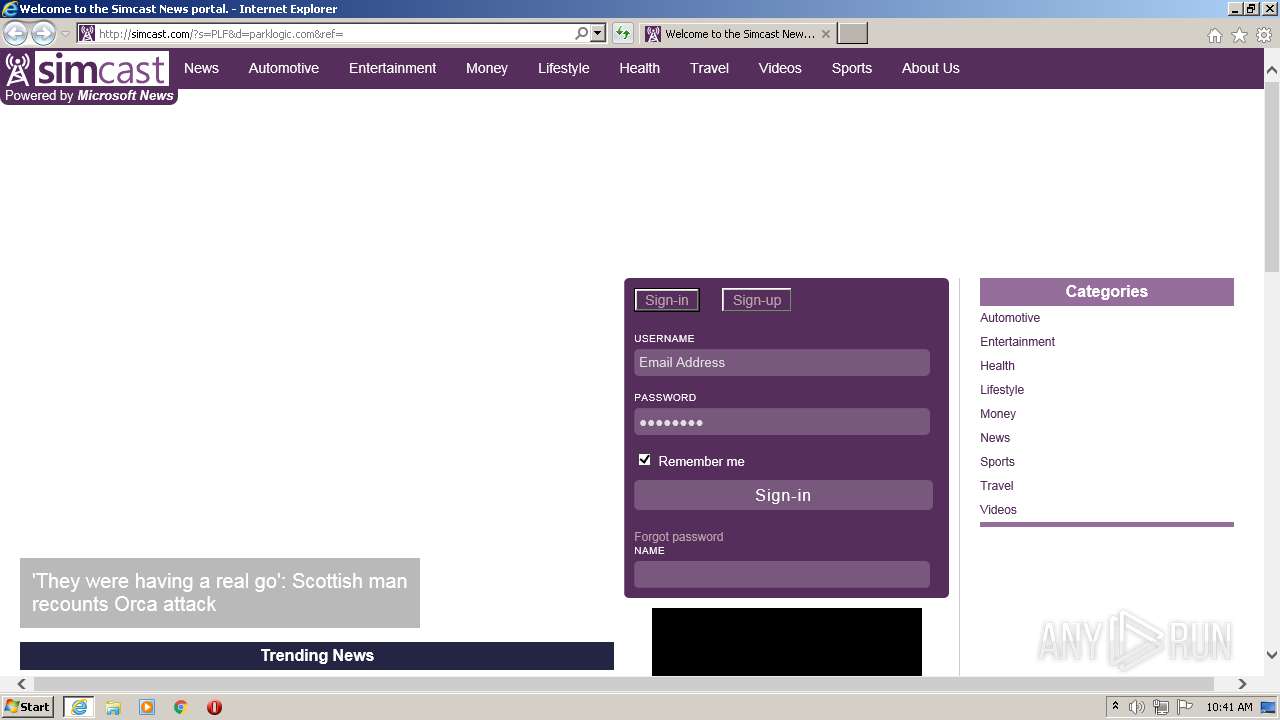Launch Chrome from the taskbar
The width and height of the screenshot is (1280, 720).
pos(181,707)
